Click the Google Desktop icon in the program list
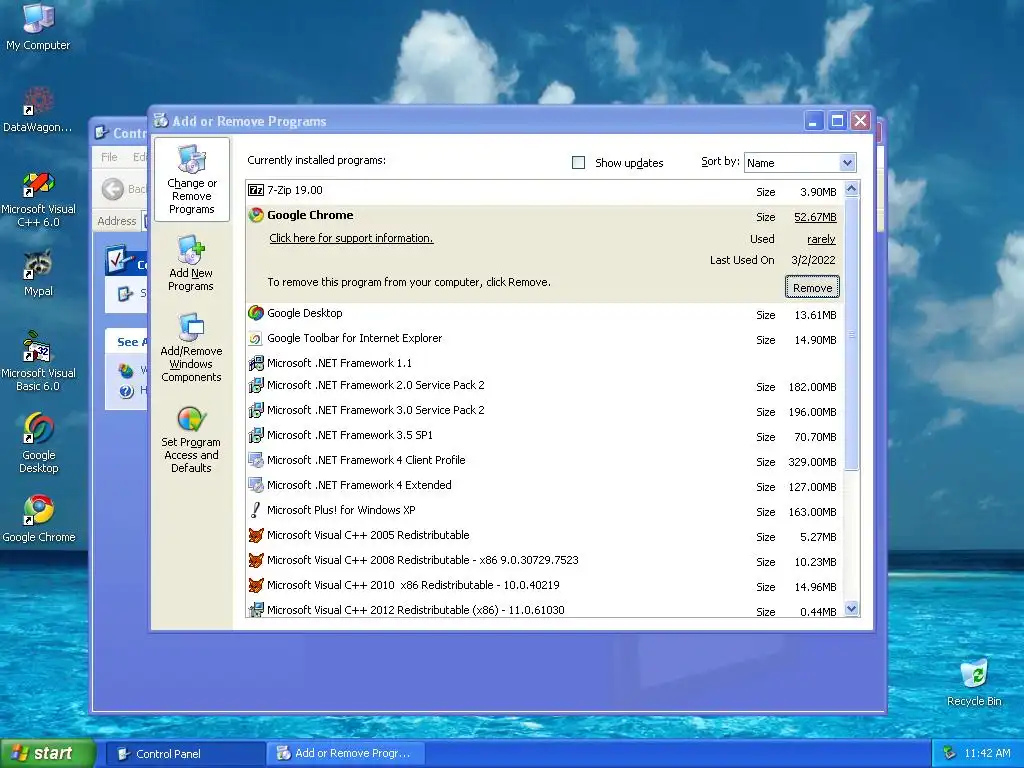The width and height of the screenshot is (1024, 768). [256, 313]
